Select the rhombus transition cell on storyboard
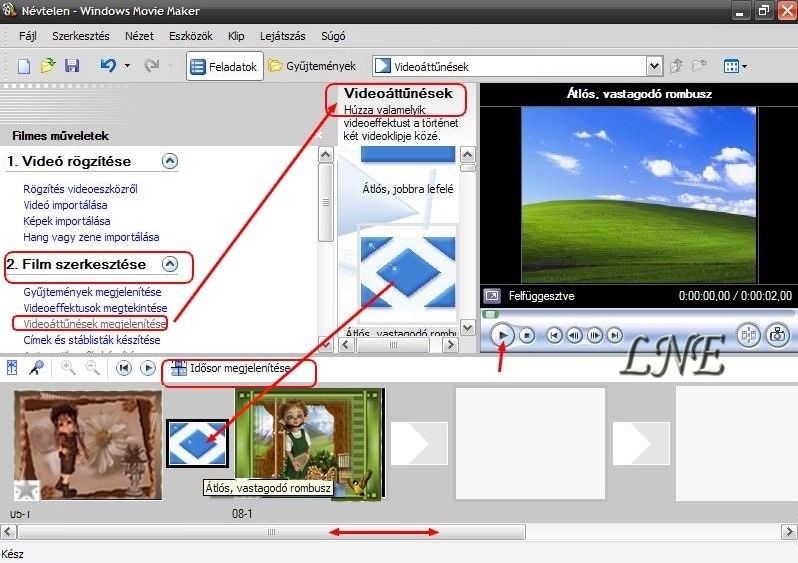Screen dimensions: 798x563 point(197,443)
